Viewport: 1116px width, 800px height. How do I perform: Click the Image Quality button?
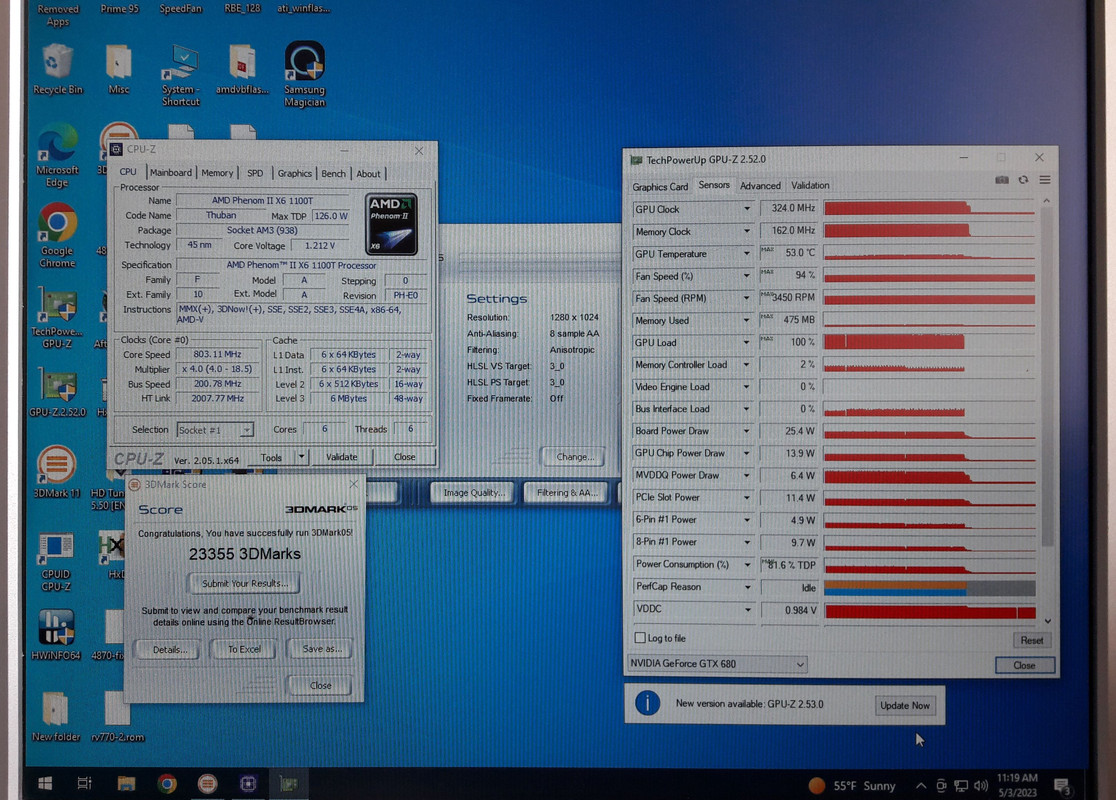[473, 493]
